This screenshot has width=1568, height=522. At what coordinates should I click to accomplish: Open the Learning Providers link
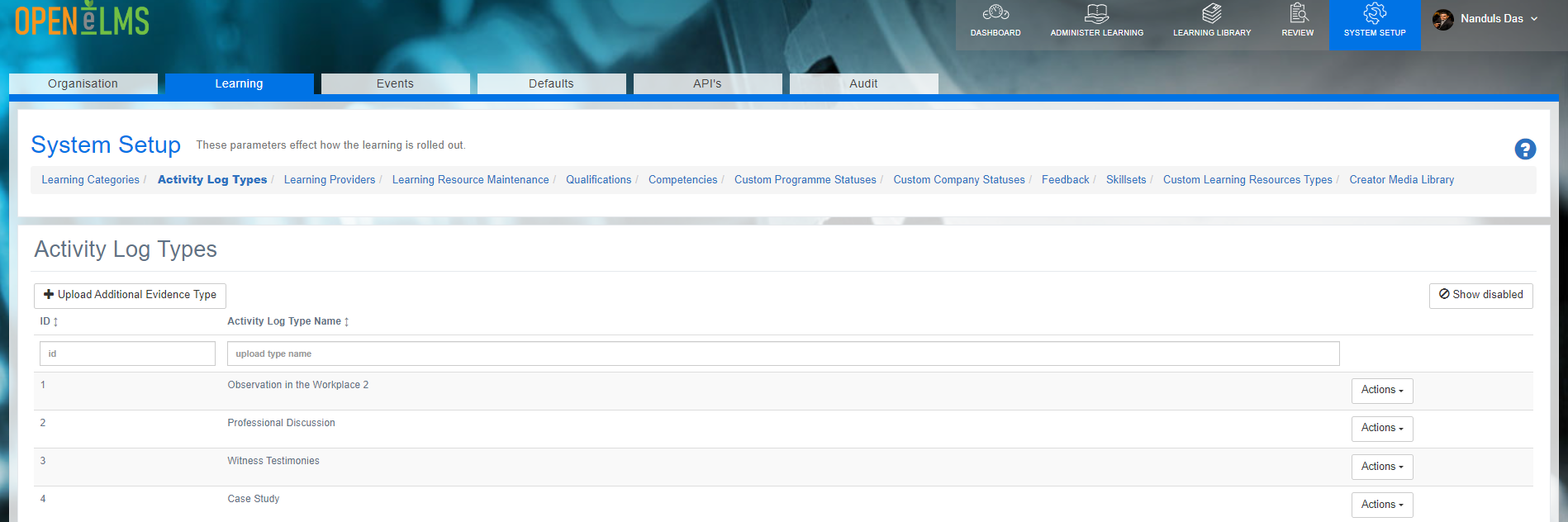click(x=330, y=180)
